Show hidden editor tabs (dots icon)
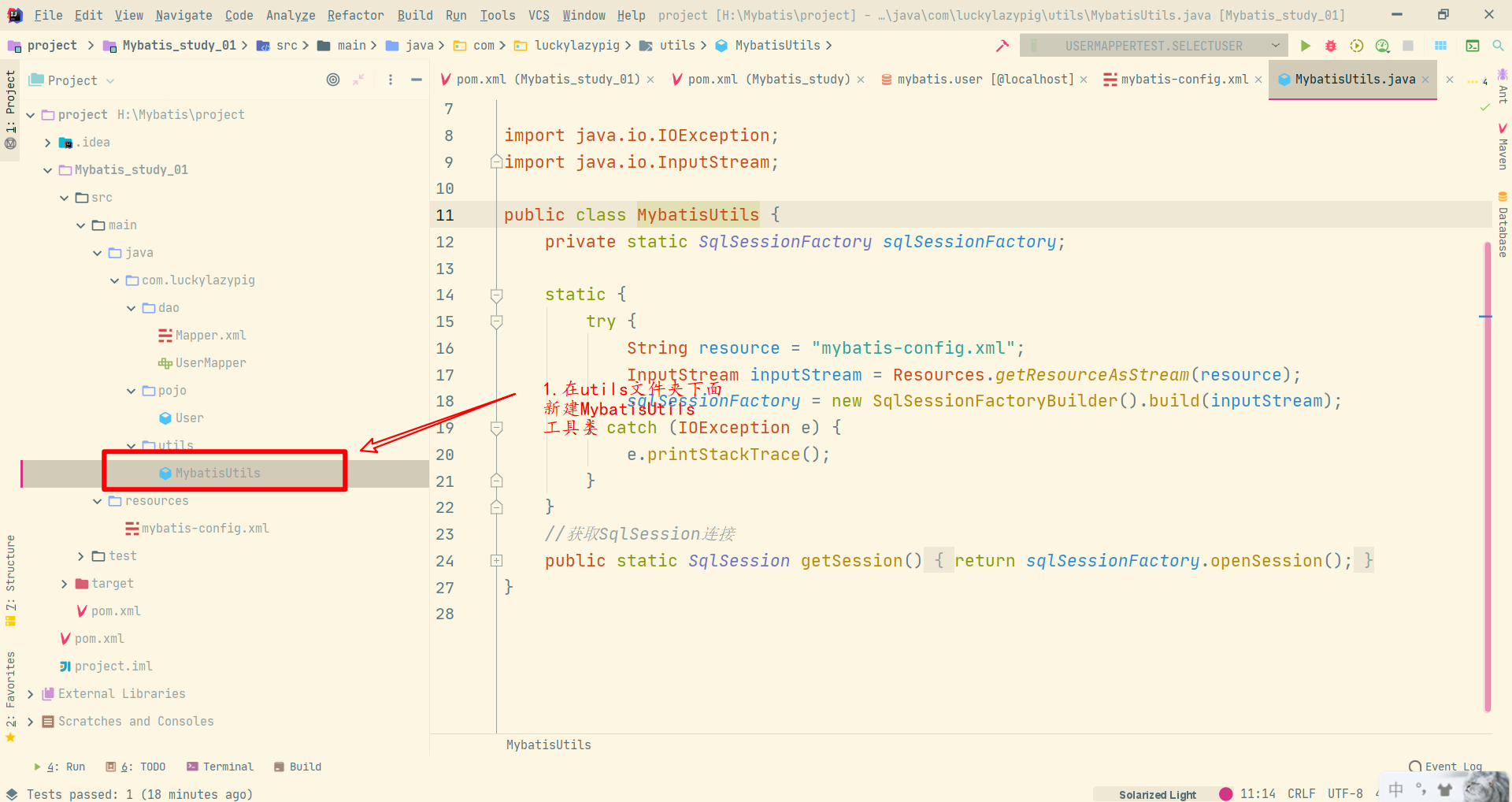The width and height of the screenshot is (1512, 802). click(x=1477, y=80)
